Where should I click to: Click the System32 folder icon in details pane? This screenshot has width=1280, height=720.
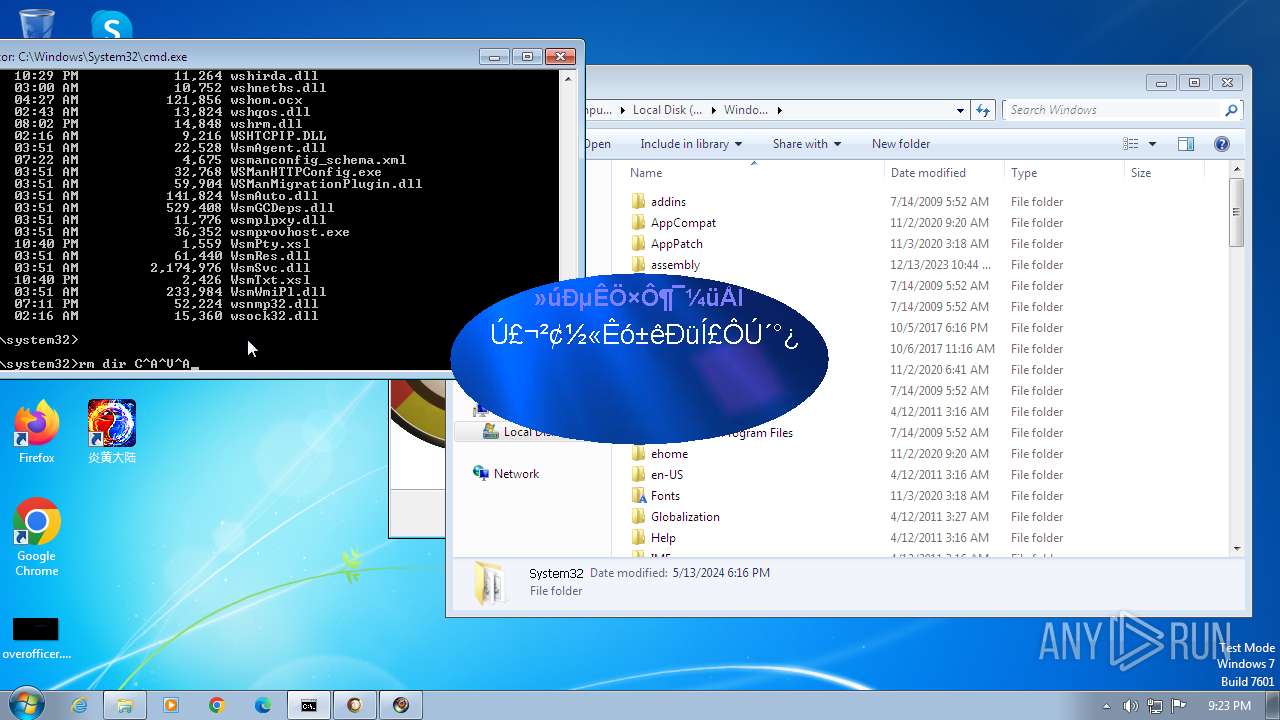pos(490,584)
